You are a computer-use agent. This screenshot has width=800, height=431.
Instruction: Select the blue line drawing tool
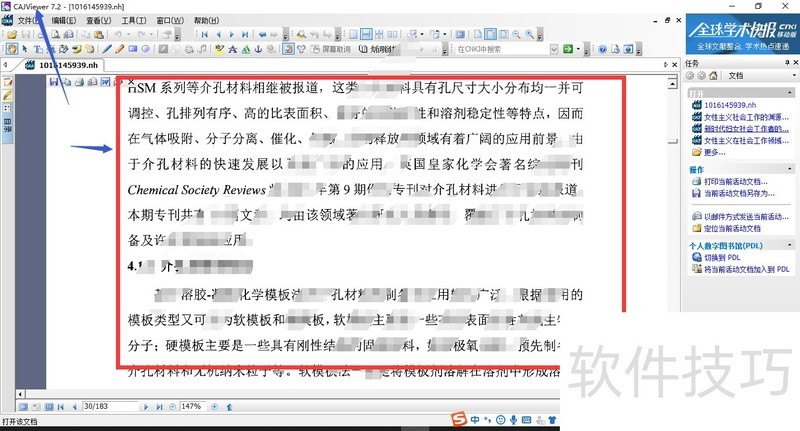pos(107,49)
